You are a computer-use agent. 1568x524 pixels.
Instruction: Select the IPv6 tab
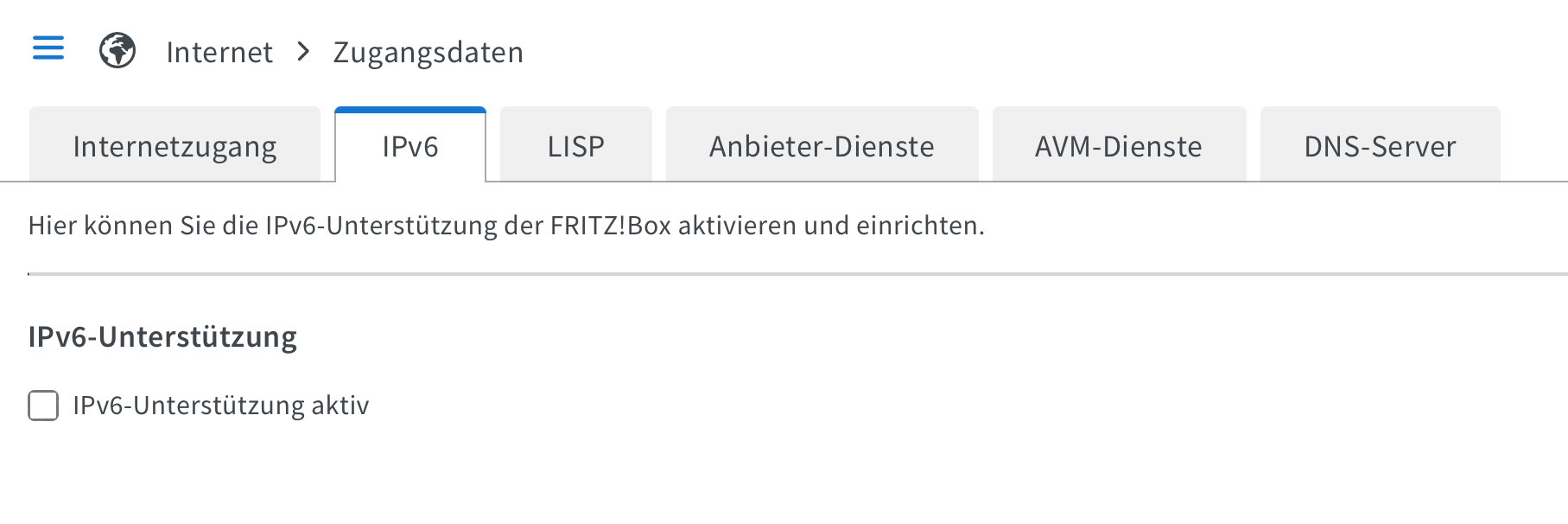[410, 145]
